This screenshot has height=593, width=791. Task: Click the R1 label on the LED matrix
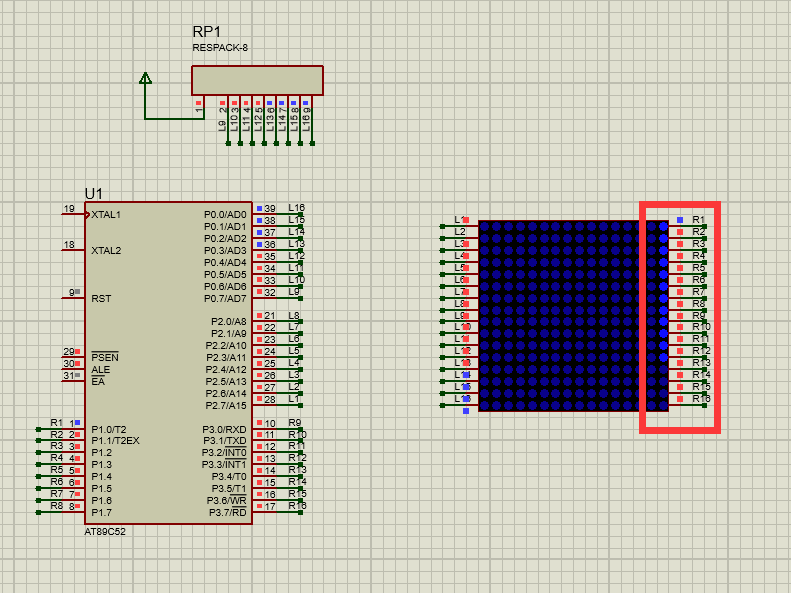click(x=698, y=220)
